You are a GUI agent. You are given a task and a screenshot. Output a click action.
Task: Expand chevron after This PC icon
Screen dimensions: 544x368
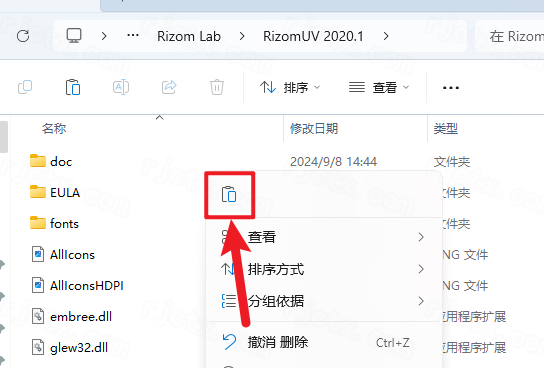coord(104,36)
